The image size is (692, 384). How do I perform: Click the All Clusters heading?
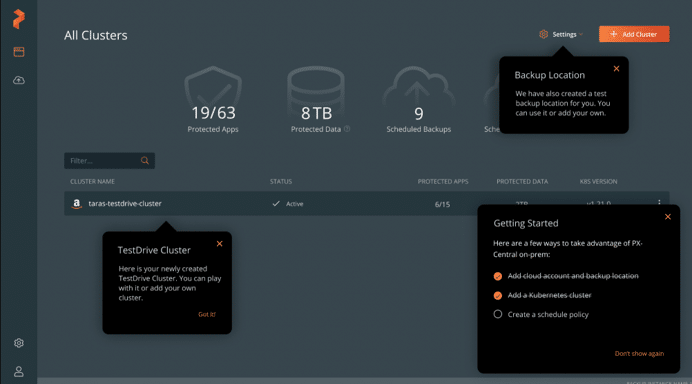point(96,35)
